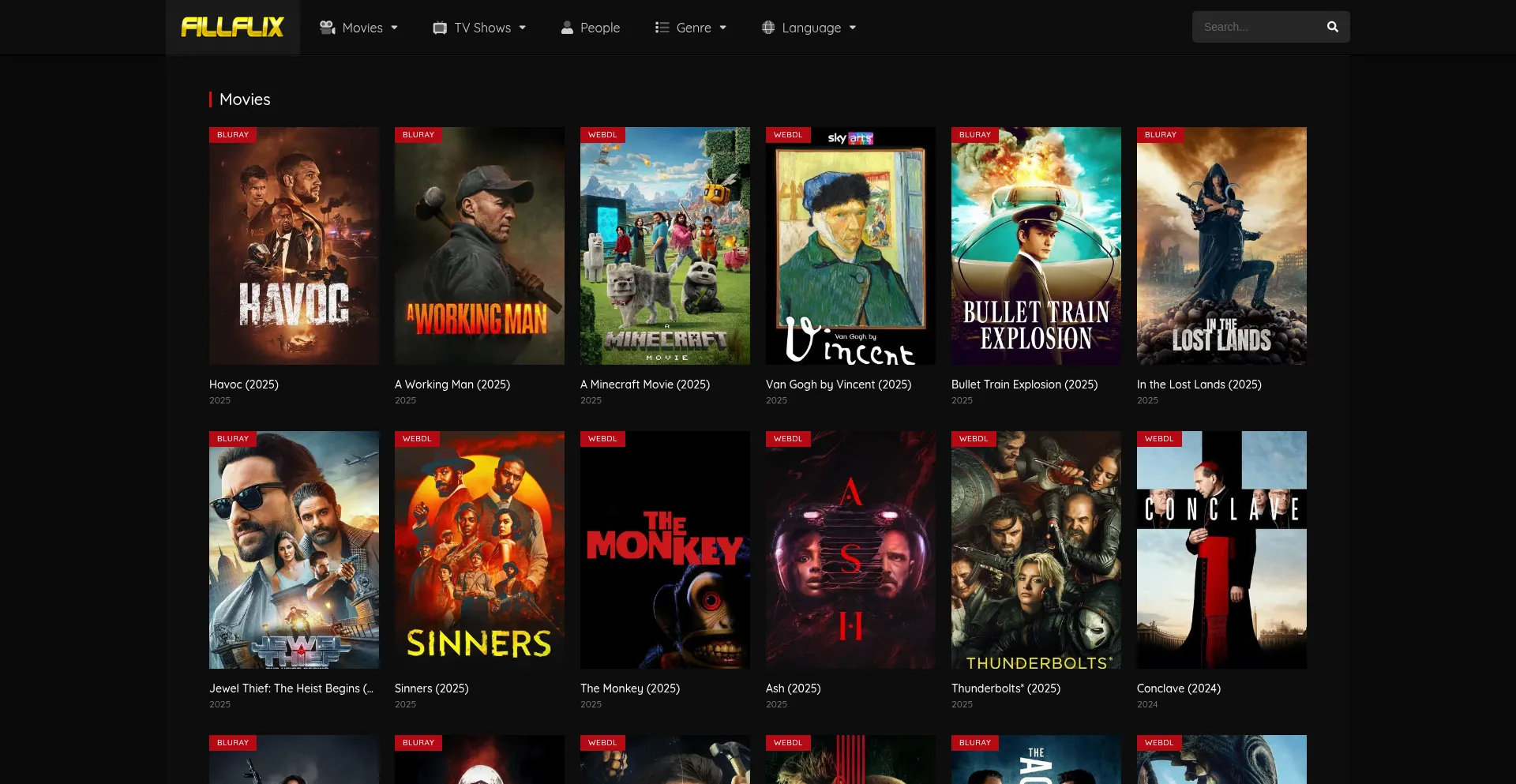Open the In the Lost Lands poster

[x=1221, y=246]
